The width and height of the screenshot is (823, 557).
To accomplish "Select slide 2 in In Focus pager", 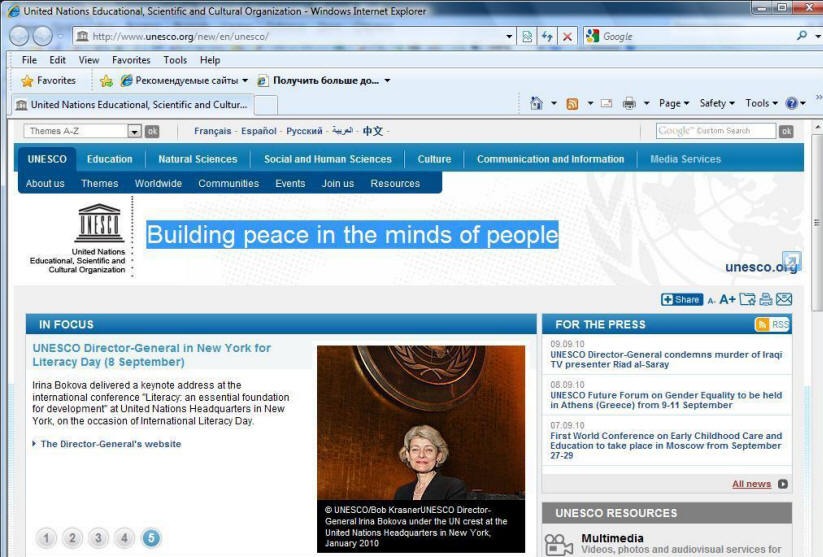I will point(72,538).
